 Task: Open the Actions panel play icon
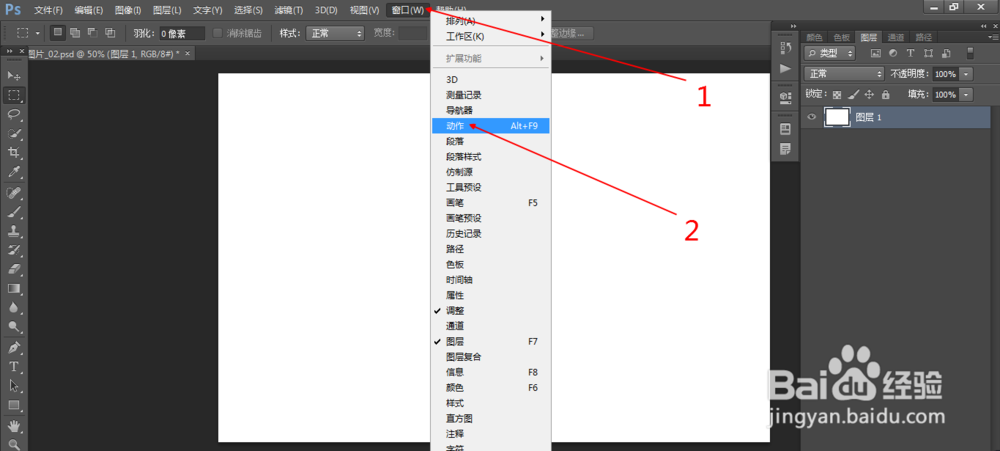[786, 68]
